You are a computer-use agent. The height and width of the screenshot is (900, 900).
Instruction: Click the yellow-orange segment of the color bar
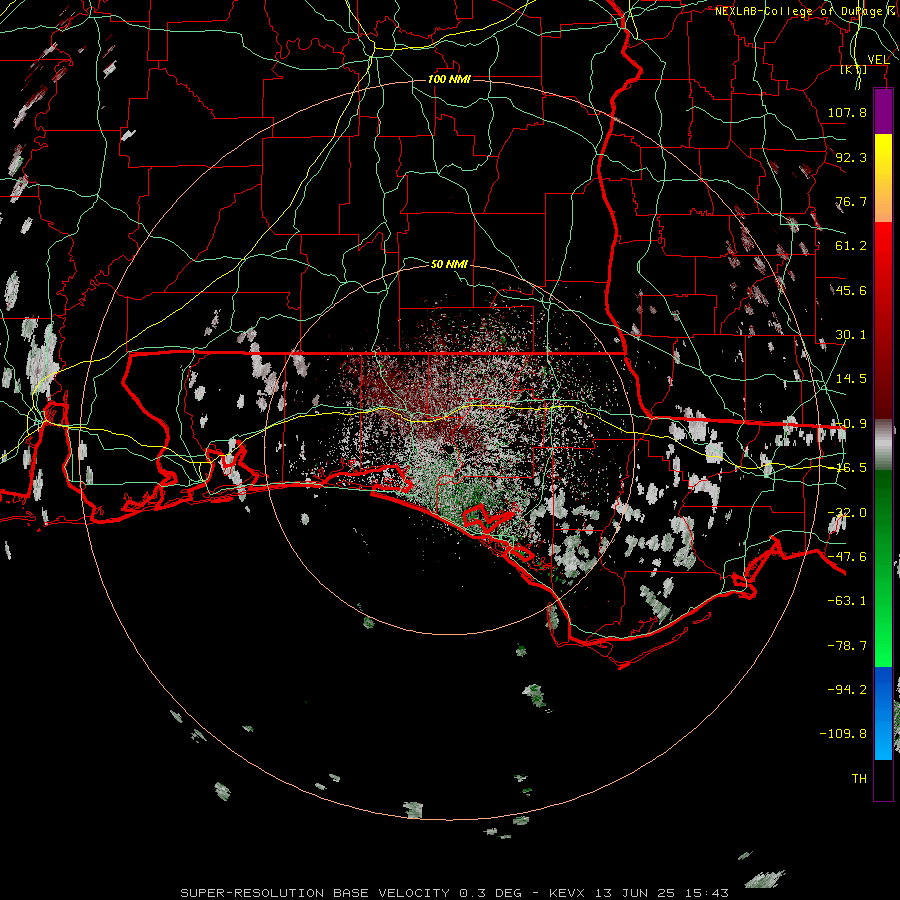(x=883, y=178)
